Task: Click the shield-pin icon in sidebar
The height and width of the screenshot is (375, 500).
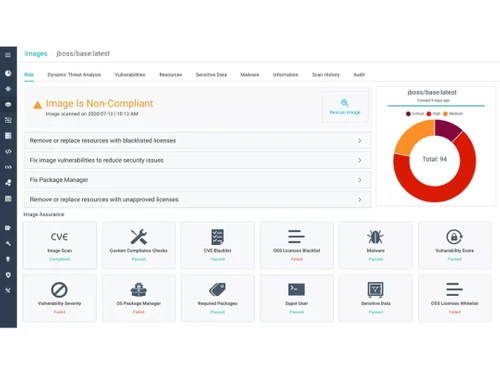Action: click(8, 275)
